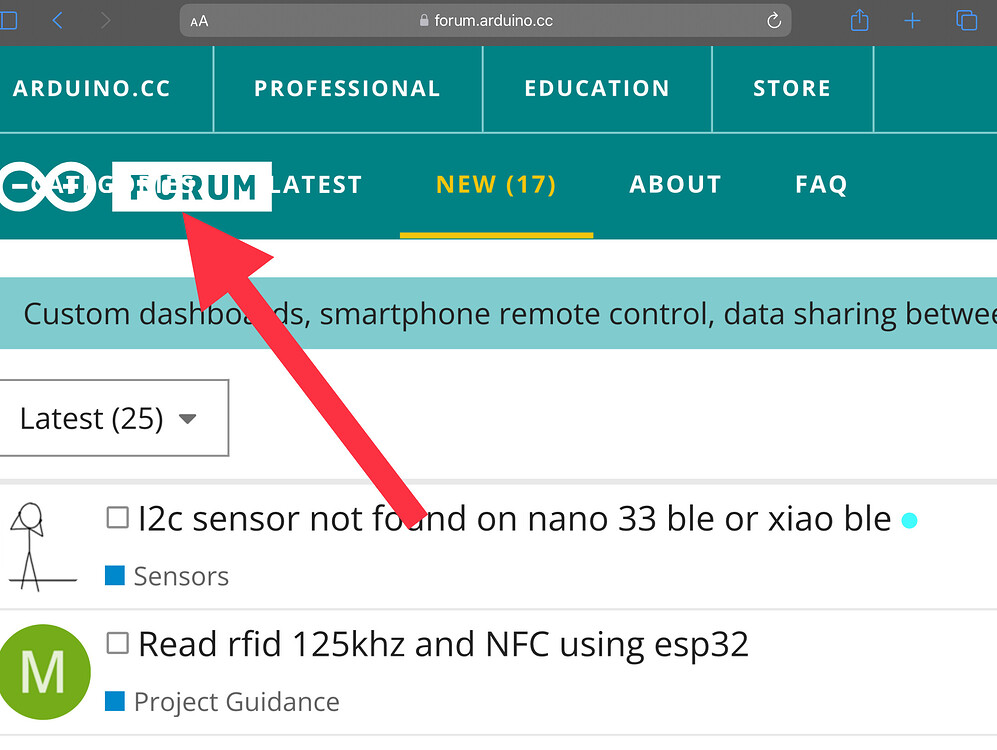Reload page using the refresh icon
Image resolution: width=997 pixels, height=750 pixels.
pyautogui.click(x=773, y=21)
